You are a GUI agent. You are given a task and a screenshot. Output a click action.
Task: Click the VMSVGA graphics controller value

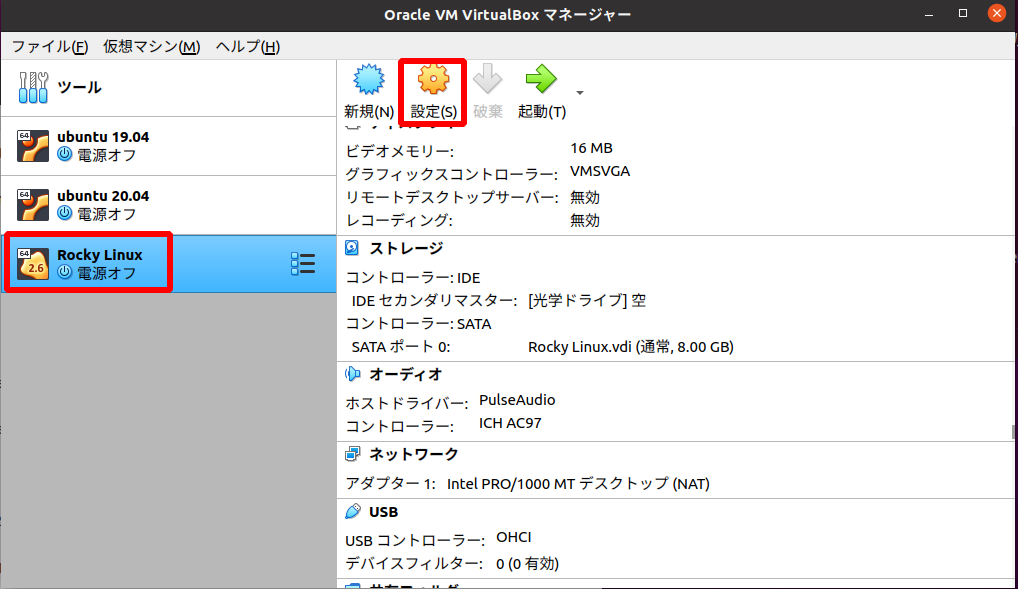(600, 171)
